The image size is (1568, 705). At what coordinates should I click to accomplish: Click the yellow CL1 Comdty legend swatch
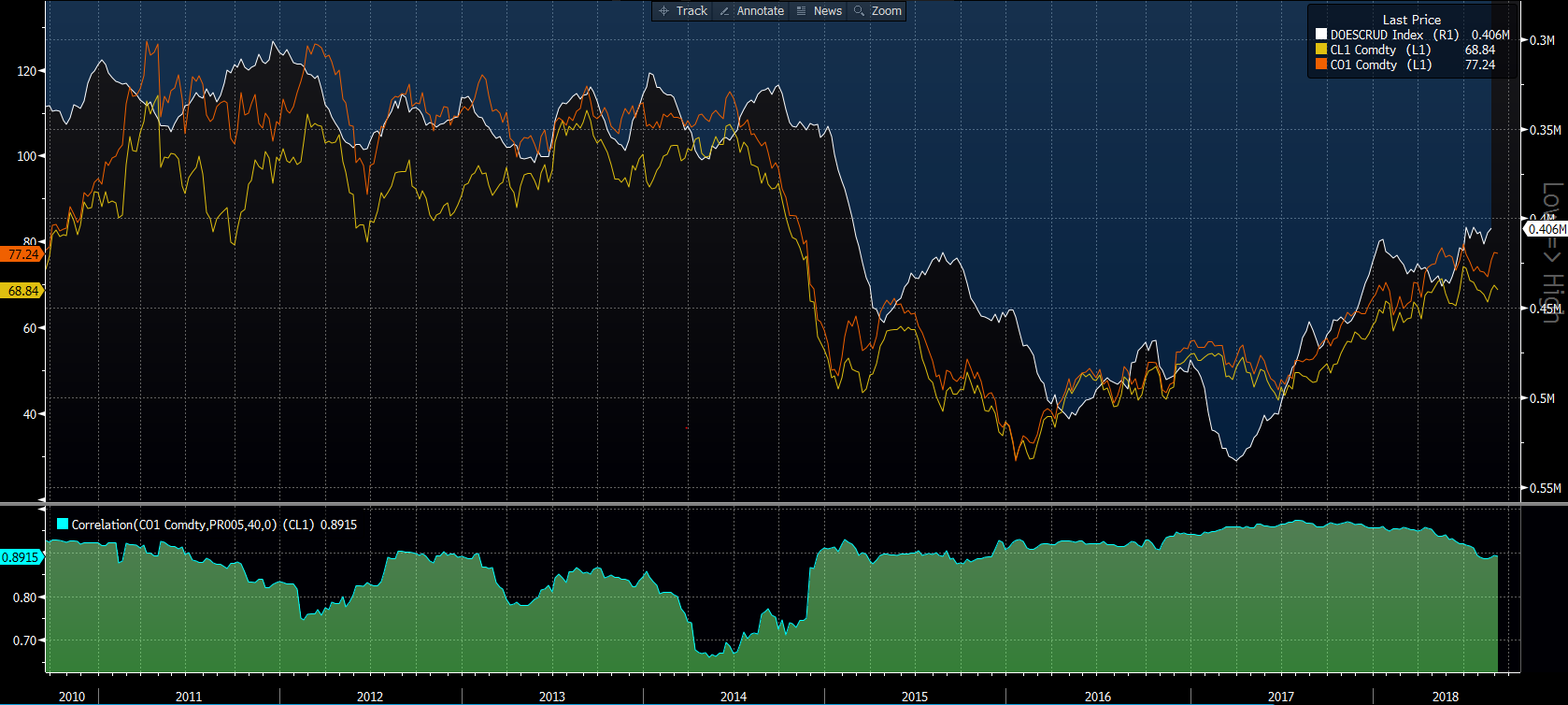(1321, 50)
